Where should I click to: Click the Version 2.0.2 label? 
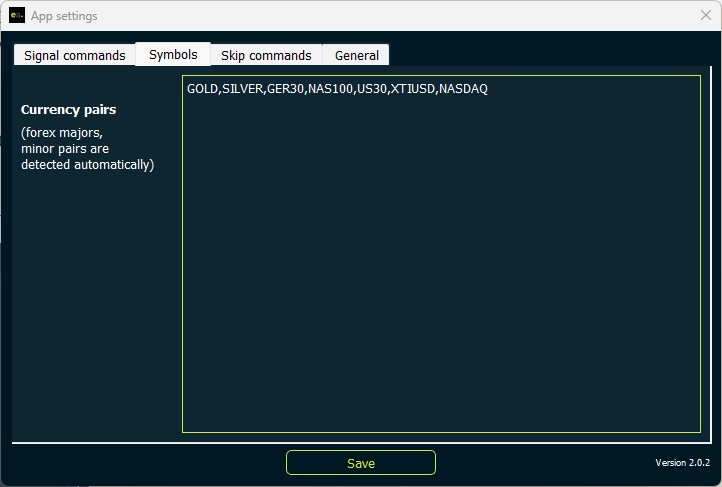pos(682,463)
